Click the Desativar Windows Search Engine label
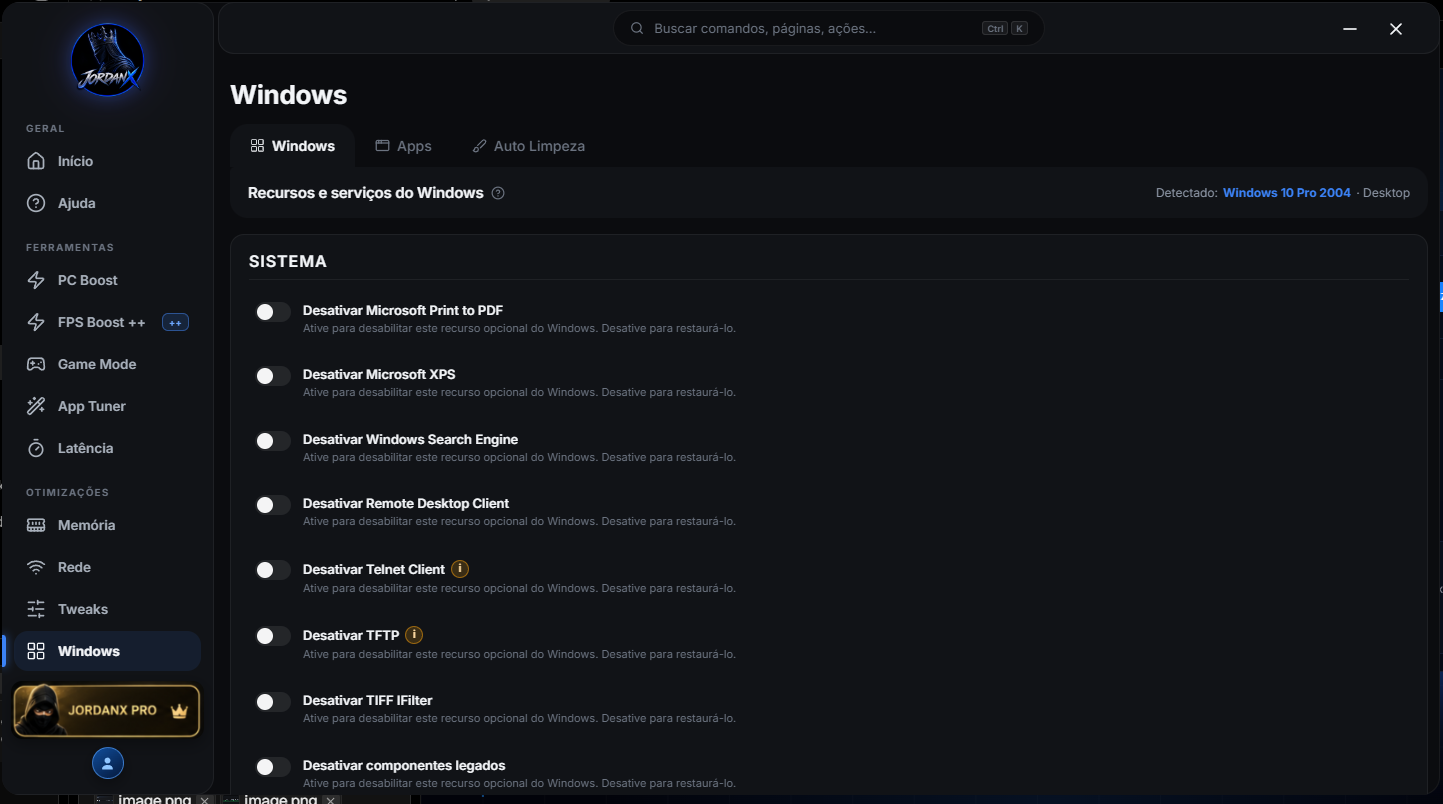 click(410, 439)
